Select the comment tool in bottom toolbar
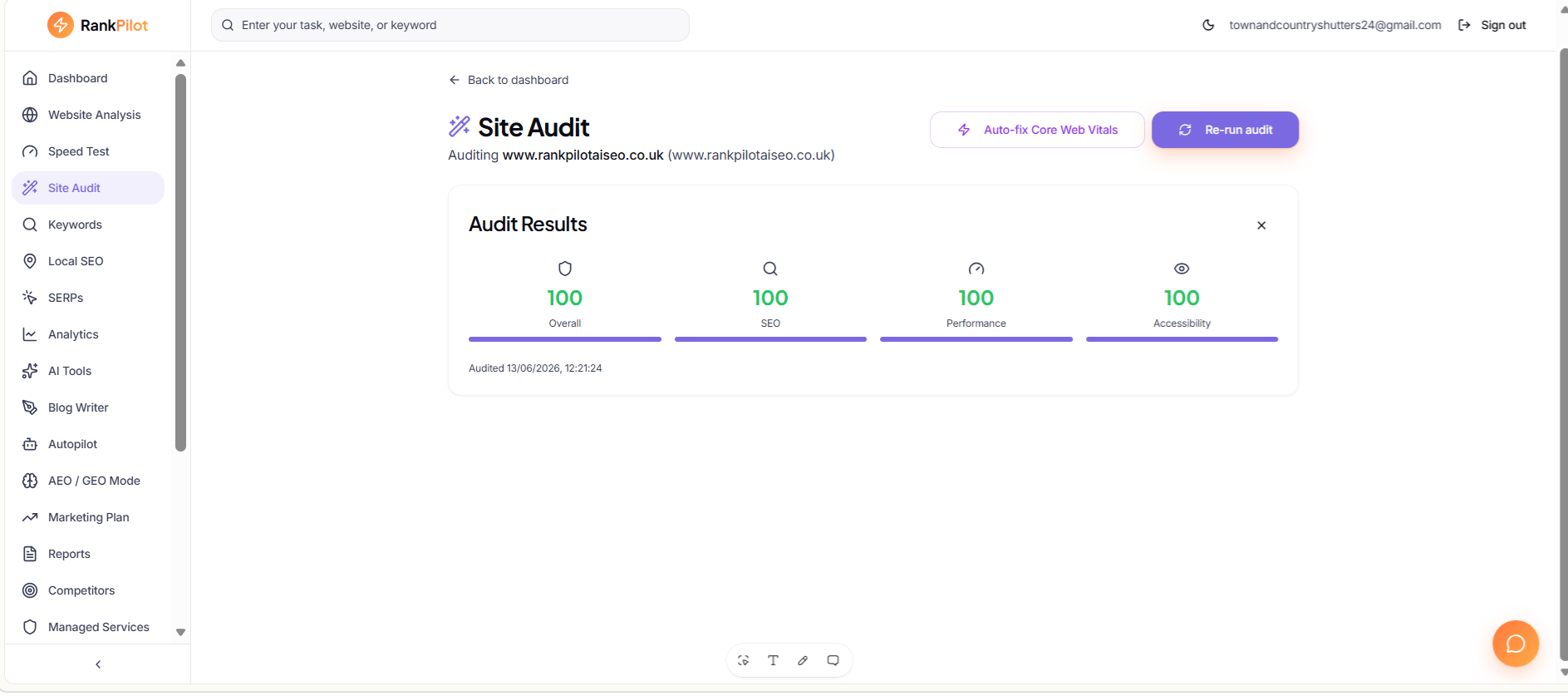The image size is (1568, 696). (833, 660)
